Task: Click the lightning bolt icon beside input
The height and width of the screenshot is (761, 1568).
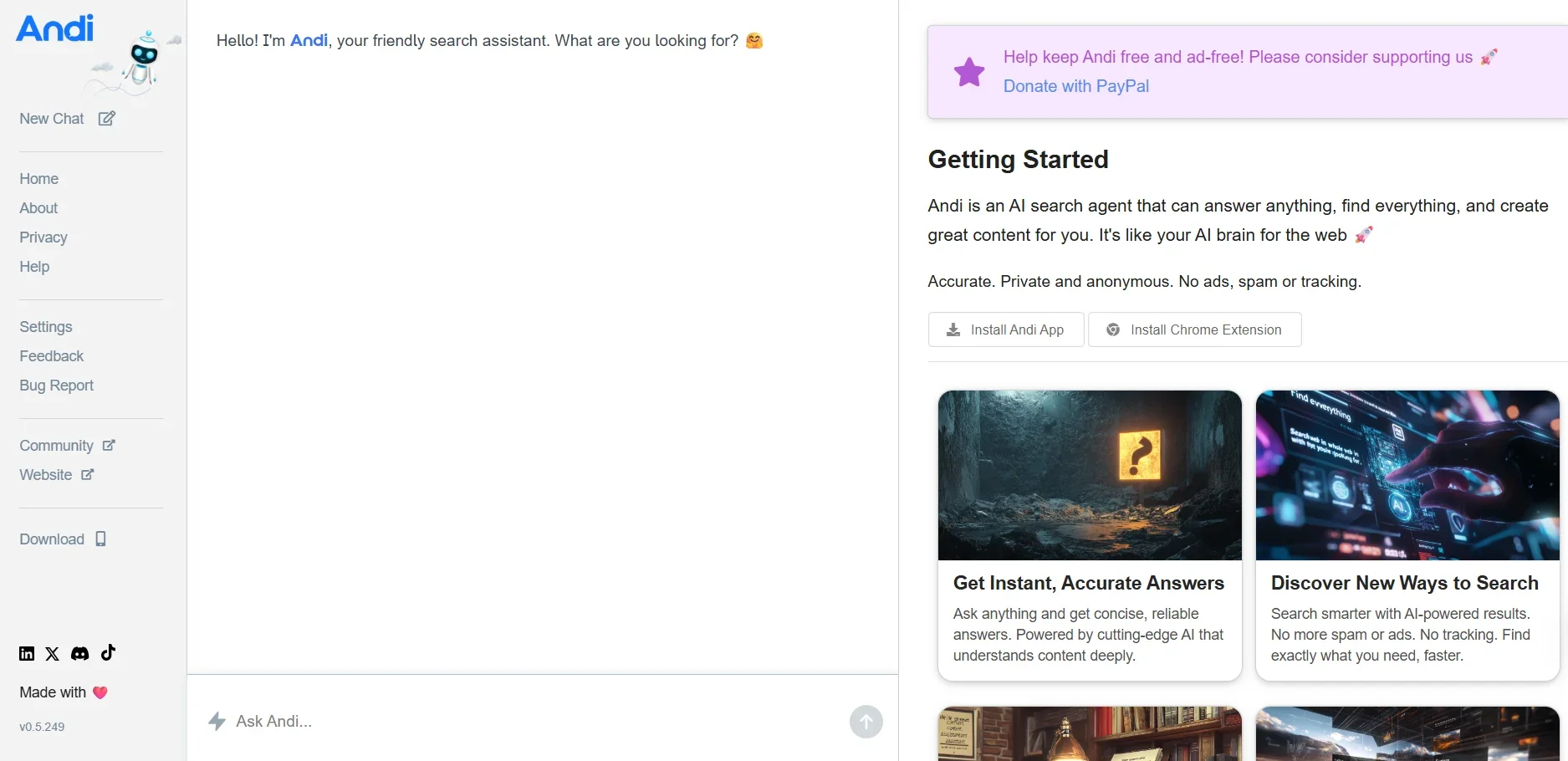Action: click(217, 721)
